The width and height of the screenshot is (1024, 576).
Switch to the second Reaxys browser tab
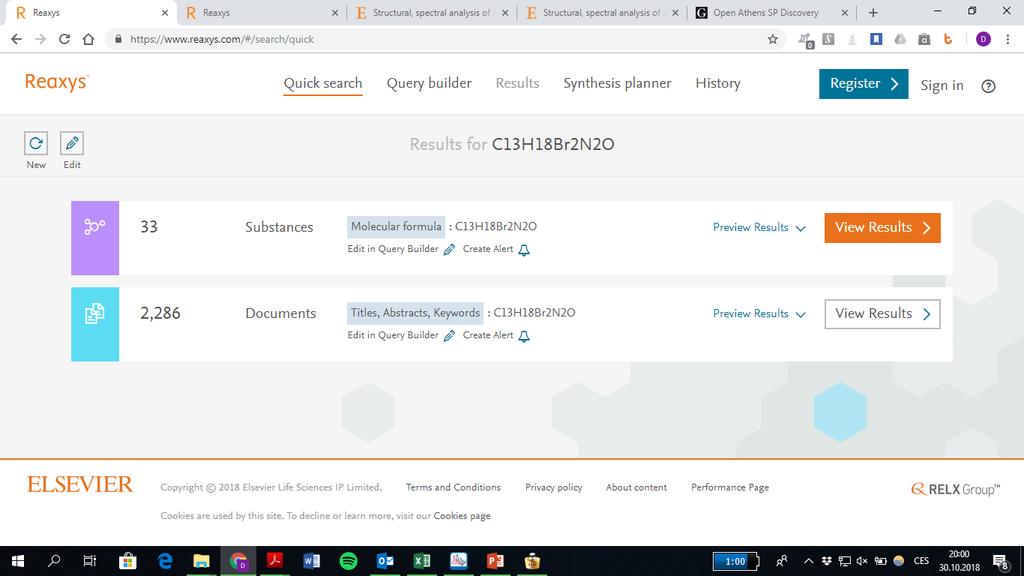(261, 12)
